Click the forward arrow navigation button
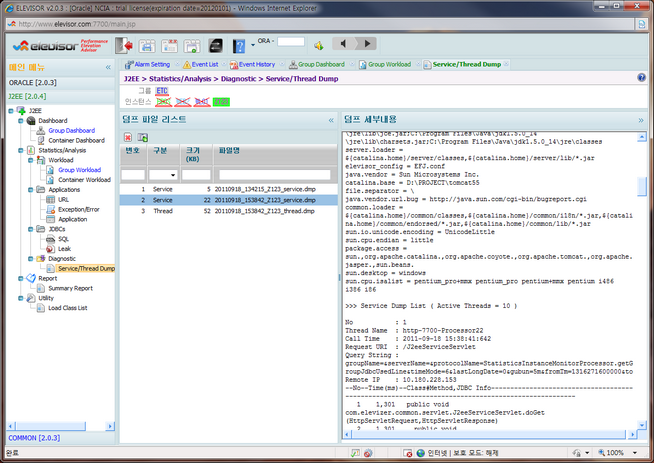 (x=367, y=43)
